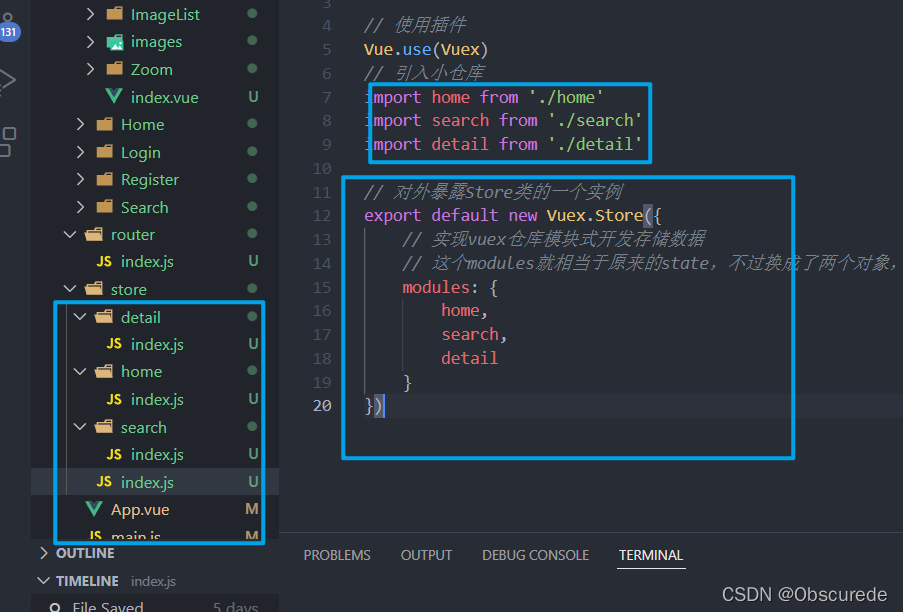The height and width of the screenshot is (612, 903).
Task: Click the File Saved timeline entry icon
Action: tap(55, 607)
